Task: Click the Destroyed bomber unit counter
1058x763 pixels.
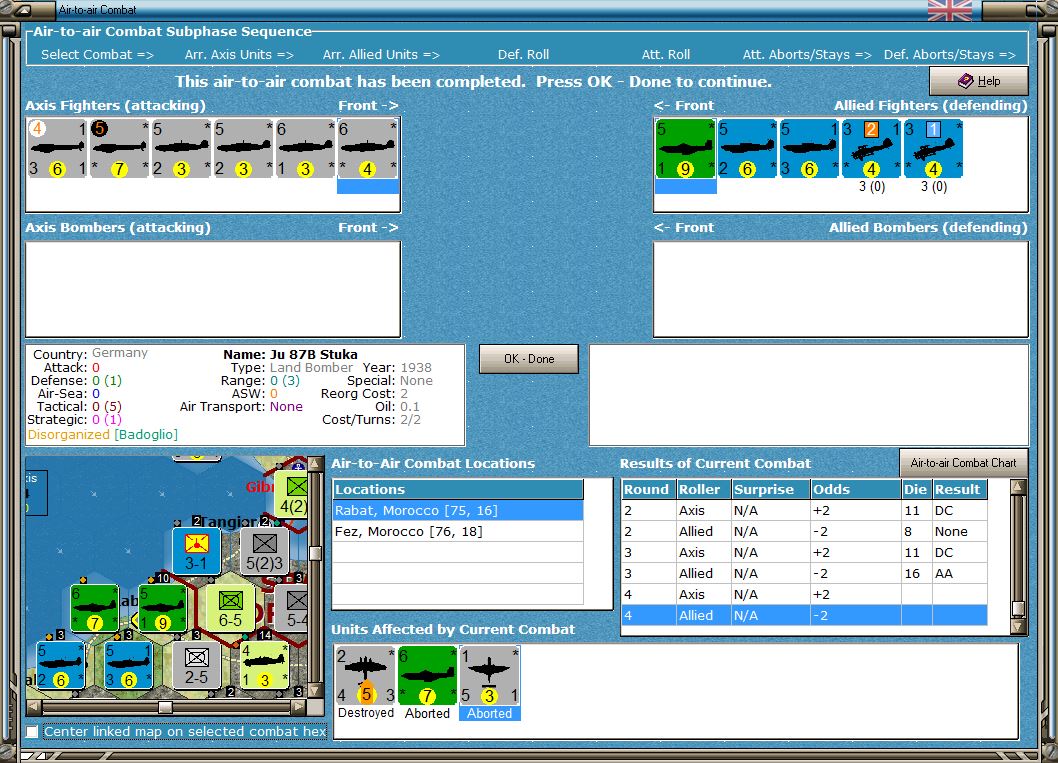Action: click(x=365, y=675)
